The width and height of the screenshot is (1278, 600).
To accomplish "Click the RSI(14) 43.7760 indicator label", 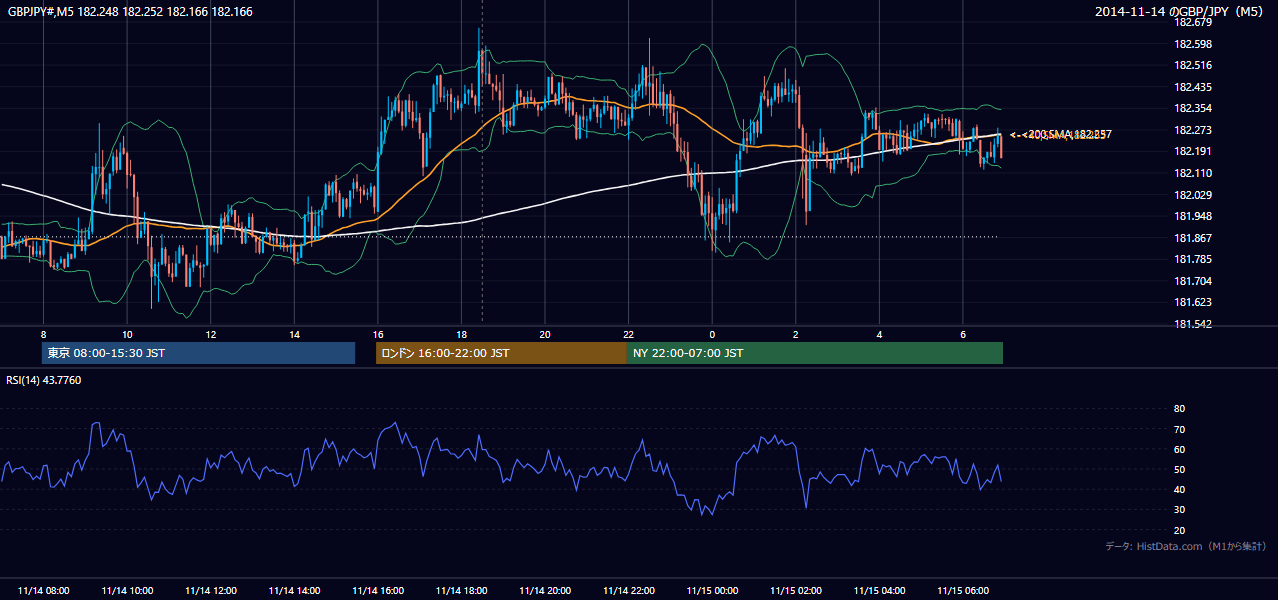I will tap(44, 380).
